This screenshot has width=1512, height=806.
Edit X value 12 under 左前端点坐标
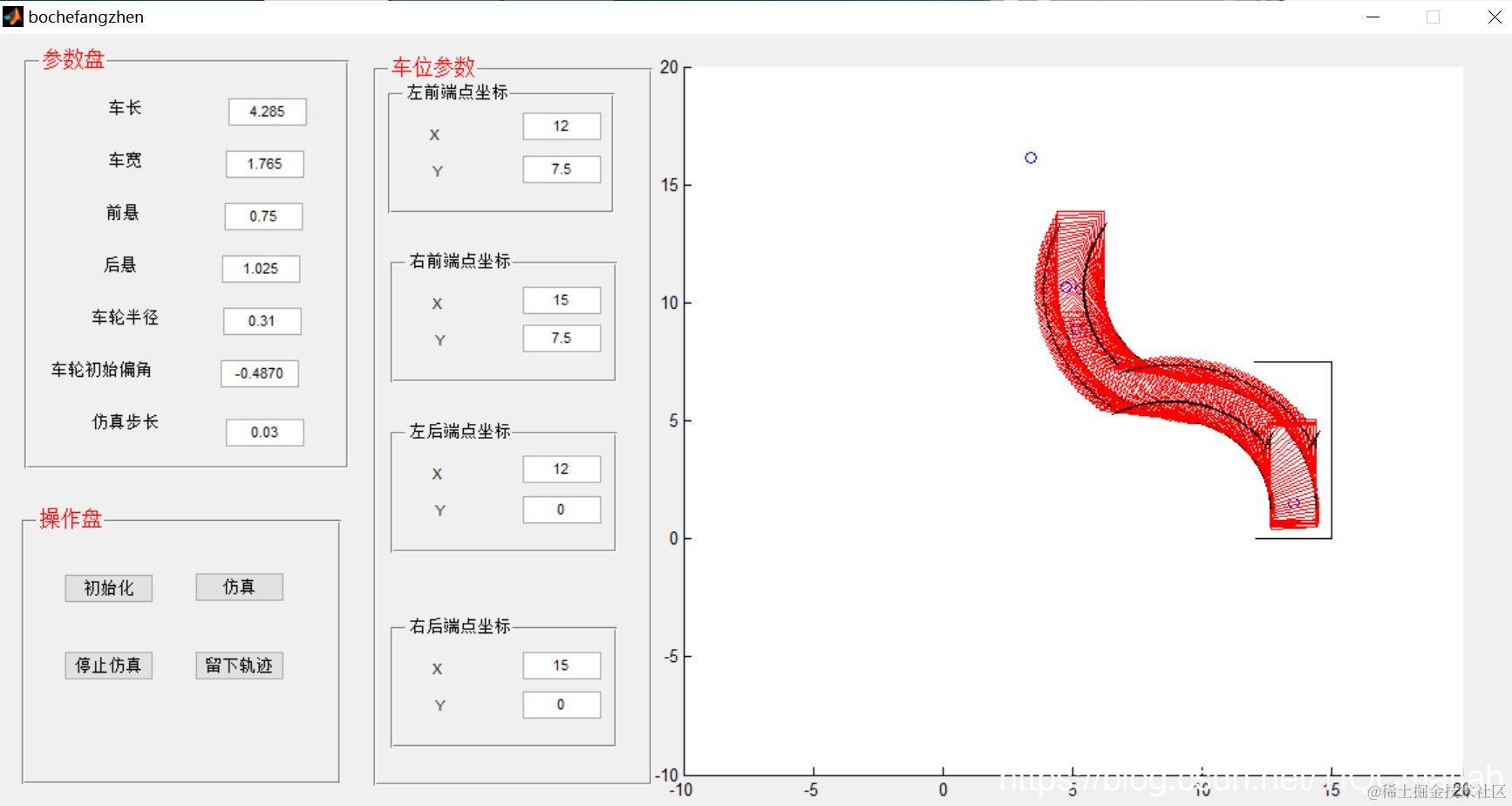[x=562, y=126]
